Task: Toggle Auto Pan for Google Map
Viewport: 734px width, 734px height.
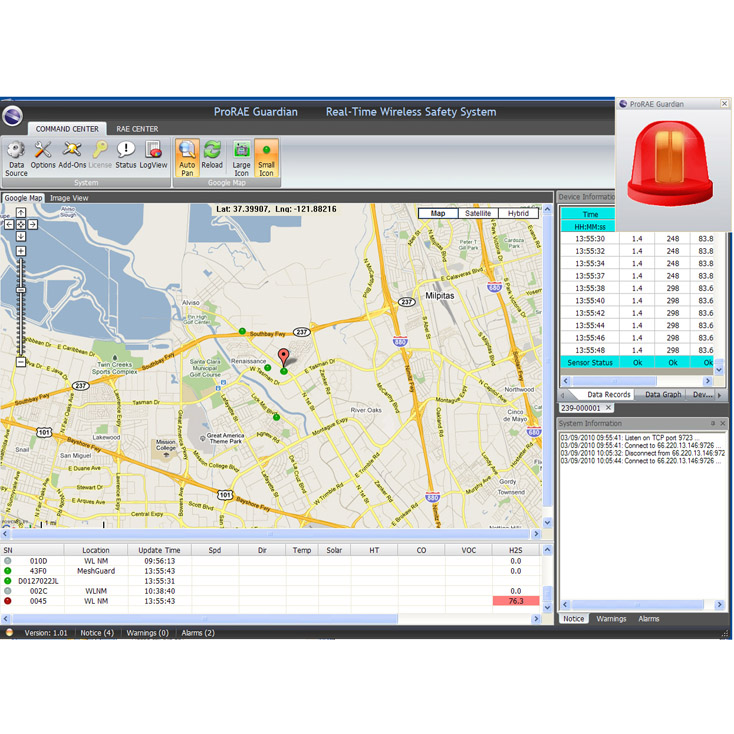Action: (x=187, y=158)
